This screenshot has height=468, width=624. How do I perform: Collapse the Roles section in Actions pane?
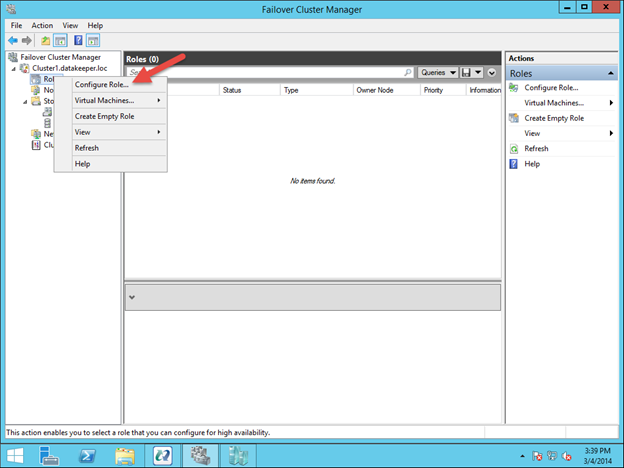[x=610, y=73]
